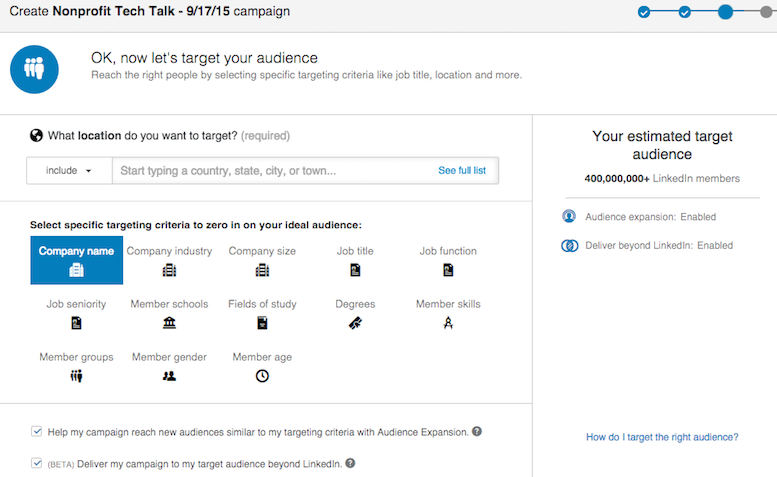777x477 pixels.
Task: Click the final gray progress step
Action: click(766, 12)
